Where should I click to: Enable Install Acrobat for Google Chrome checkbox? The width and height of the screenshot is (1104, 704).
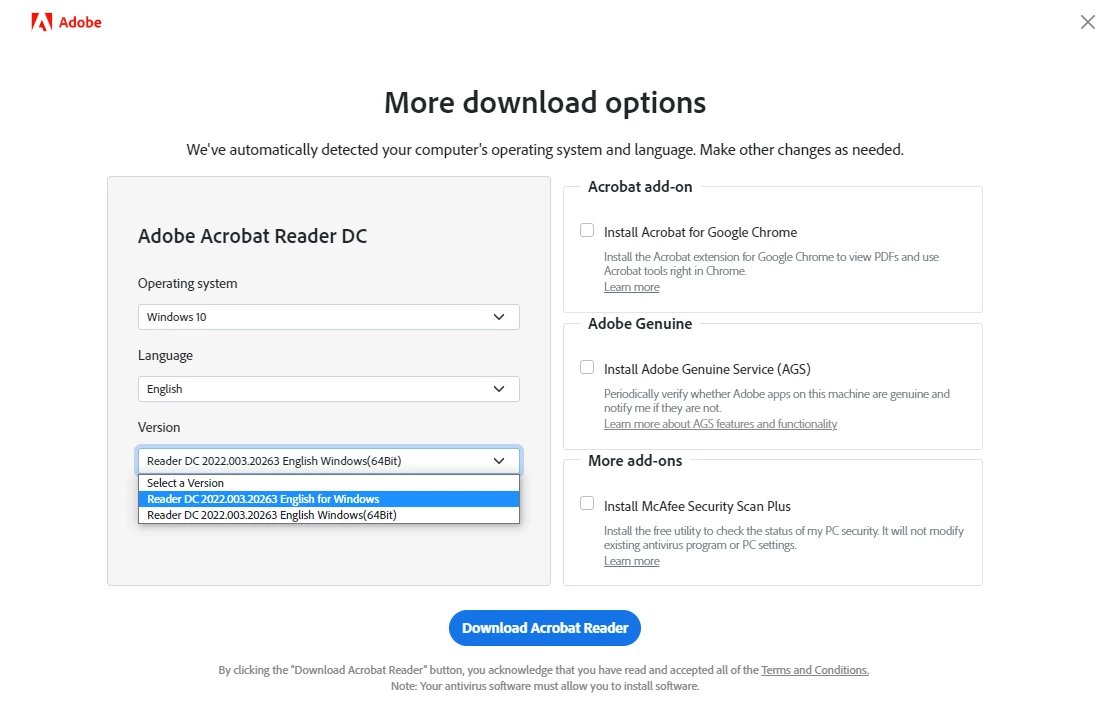(x=586, y=230)
